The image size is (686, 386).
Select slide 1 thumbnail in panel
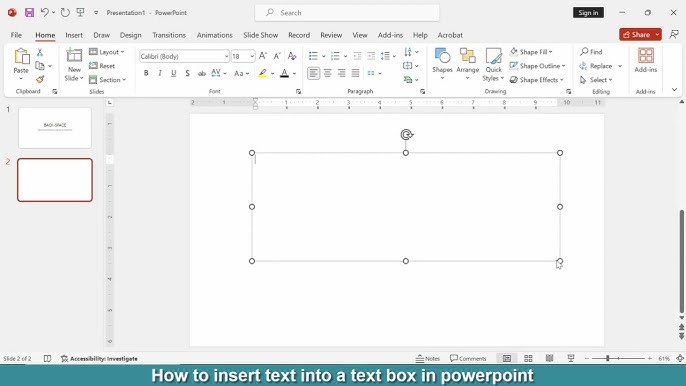[x=55, y=128]
